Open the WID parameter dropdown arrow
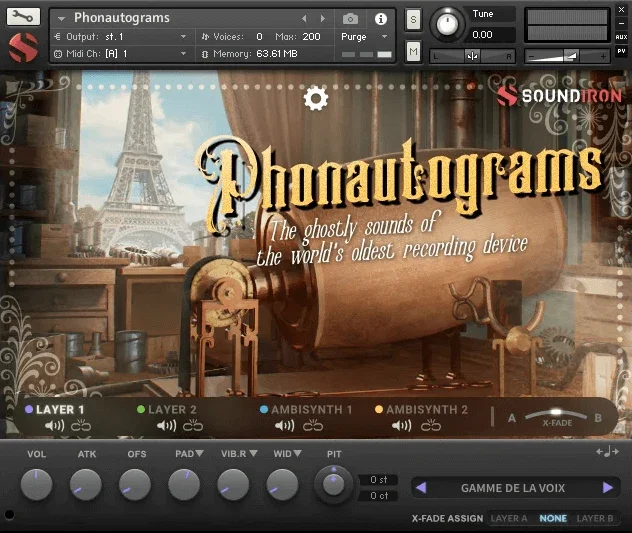Image resolution: width=632 pixels, height=533 pixels. [297, 454]
